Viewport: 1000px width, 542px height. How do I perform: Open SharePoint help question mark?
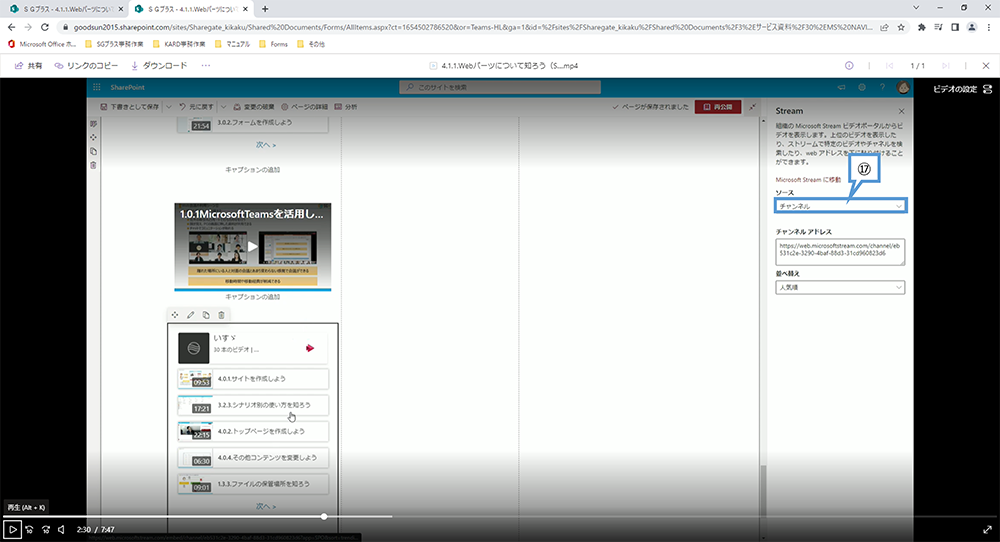click(x=883, y=87)
